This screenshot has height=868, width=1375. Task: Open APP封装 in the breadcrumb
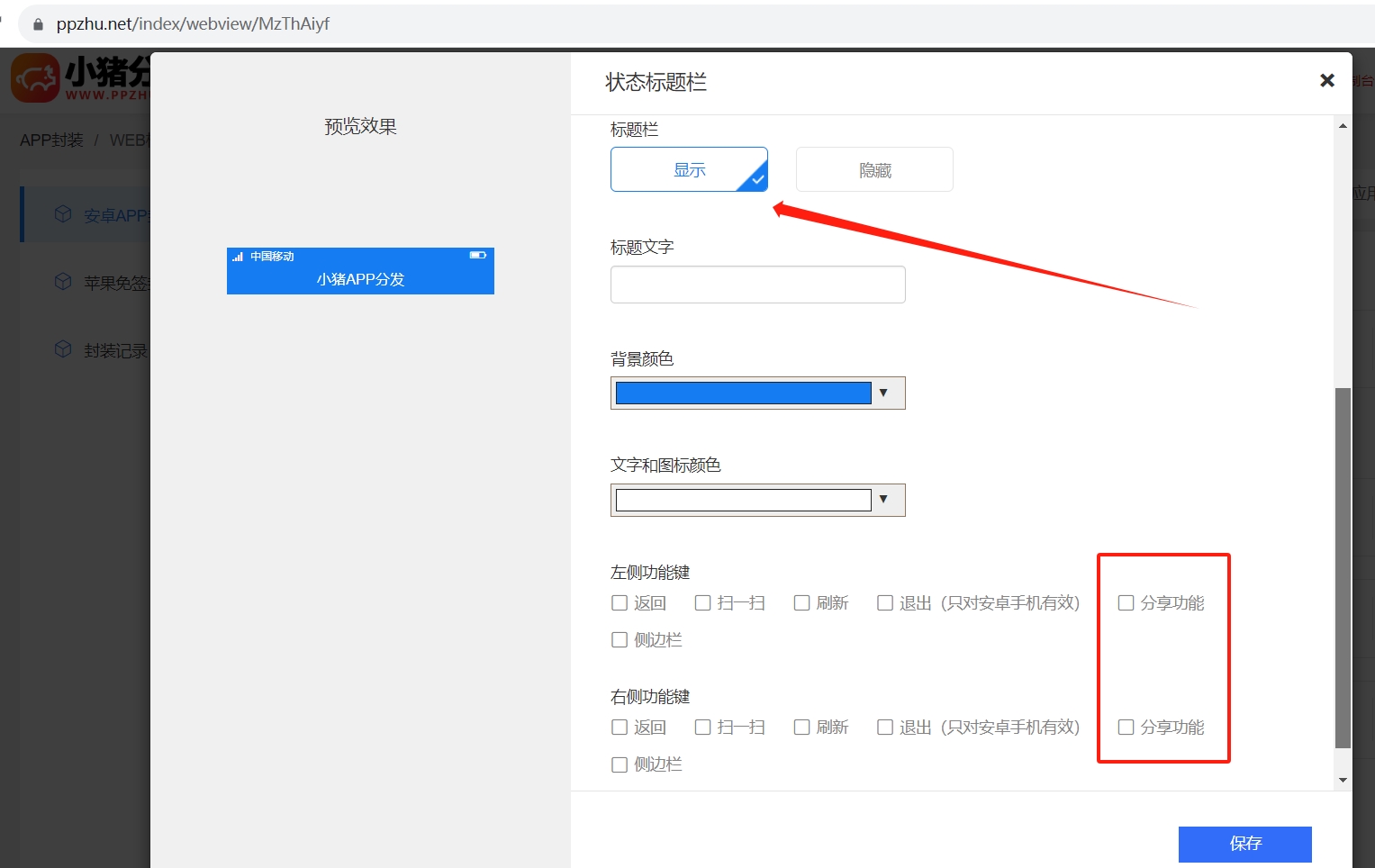pos(50,140)
